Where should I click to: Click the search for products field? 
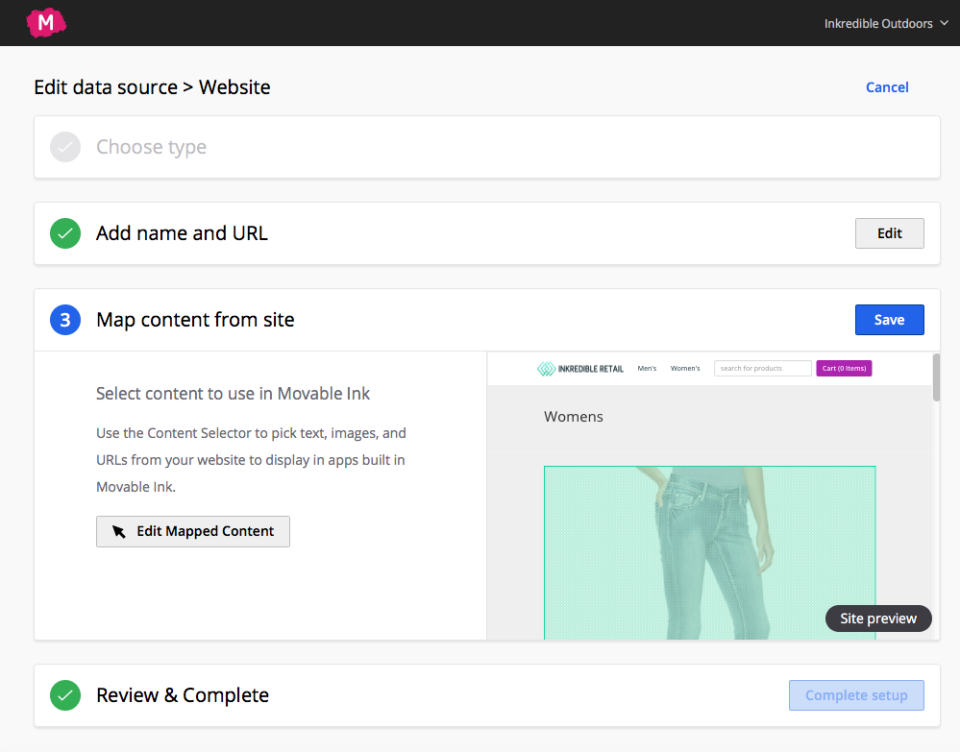click(763, 368)
